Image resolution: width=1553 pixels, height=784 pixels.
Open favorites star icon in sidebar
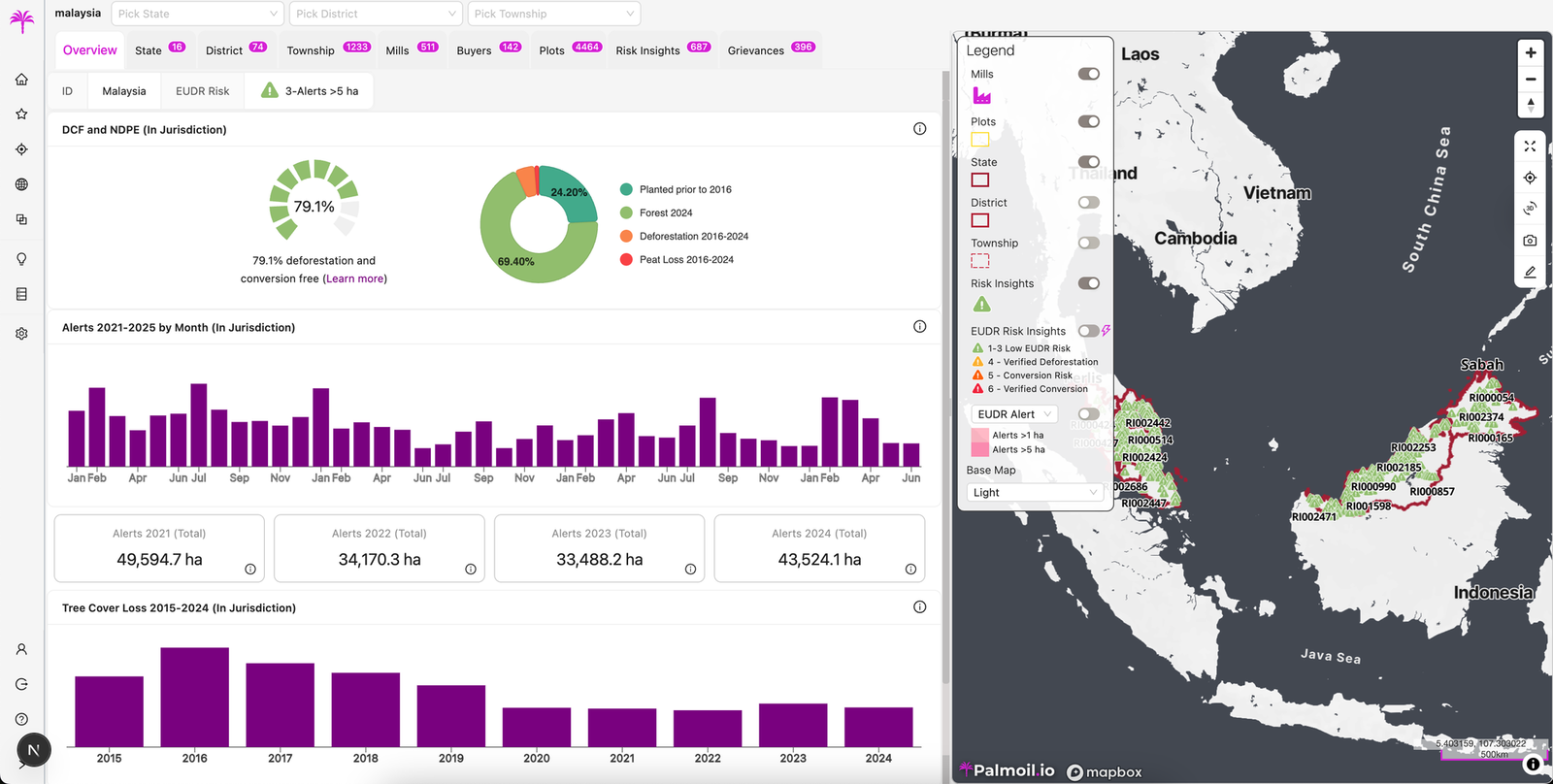coord(21,114)
